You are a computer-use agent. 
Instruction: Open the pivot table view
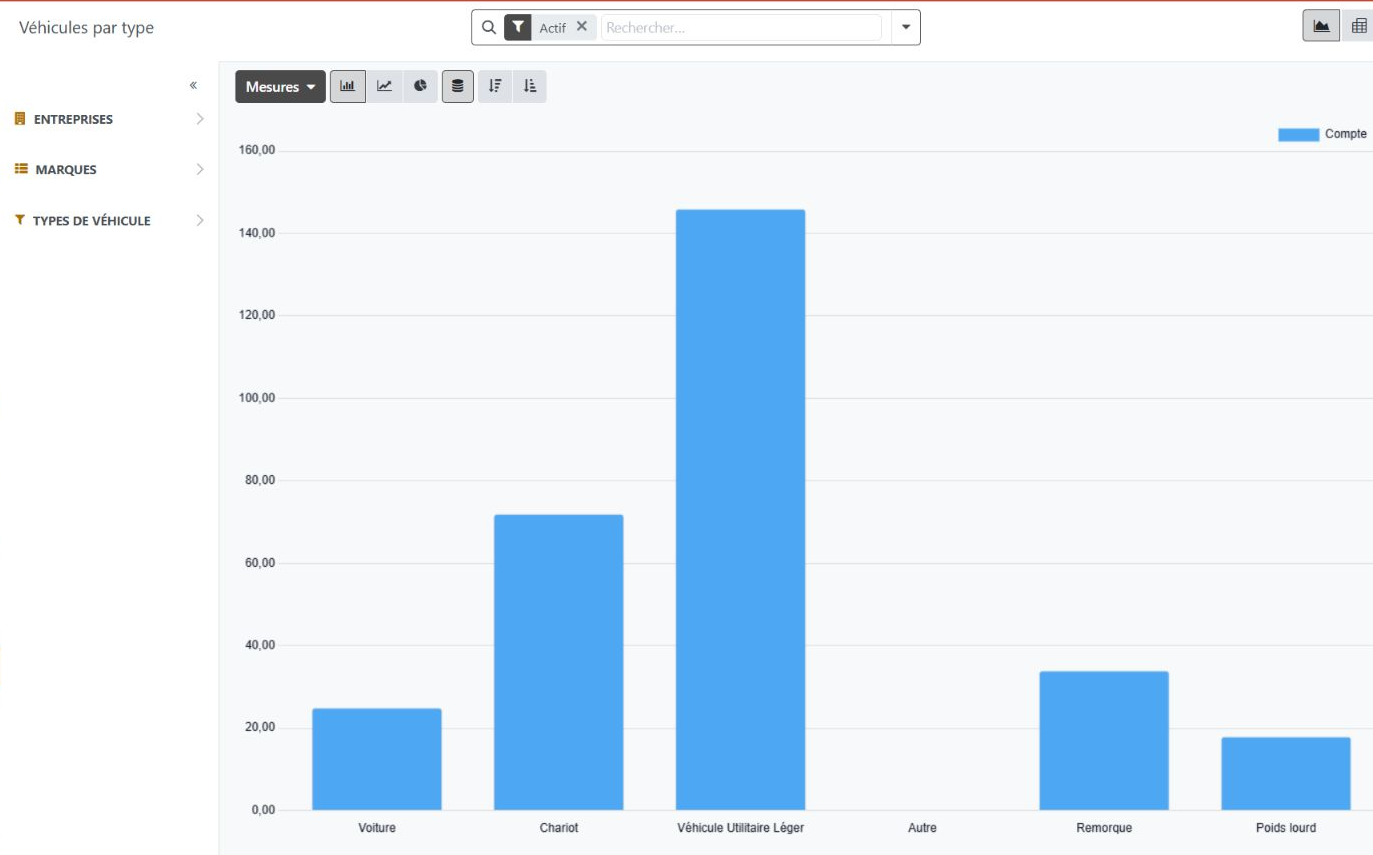(x=1359, y=27)
